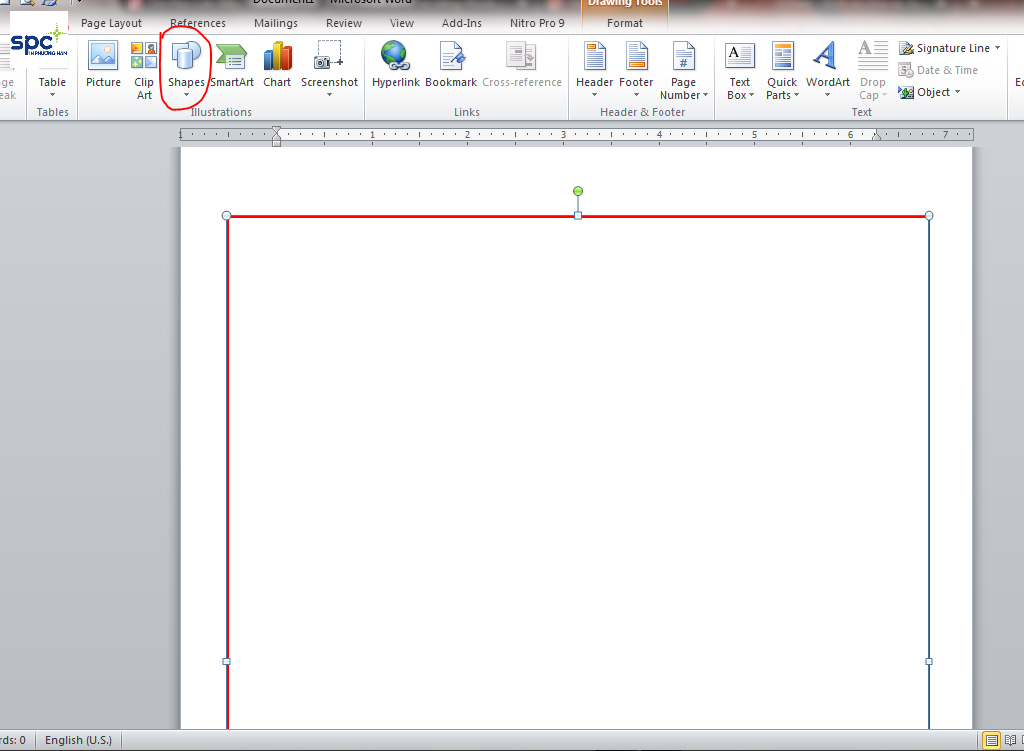Open the Clip Art pane
Image resolution: width=1024 pixels, height=751 pixels.
[144, 70]
